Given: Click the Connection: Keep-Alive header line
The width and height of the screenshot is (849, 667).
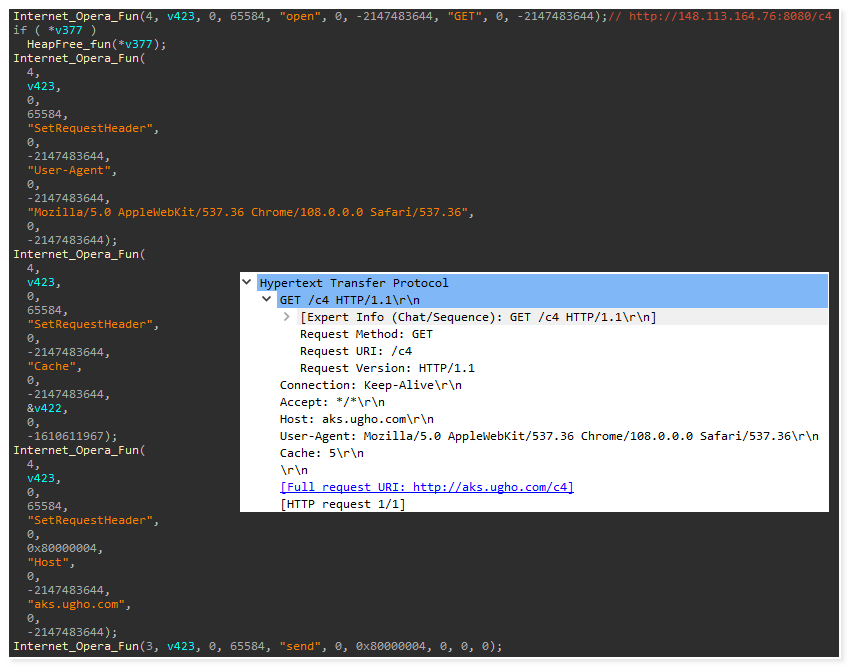Looking at the screenshot, I should [370, 385].
